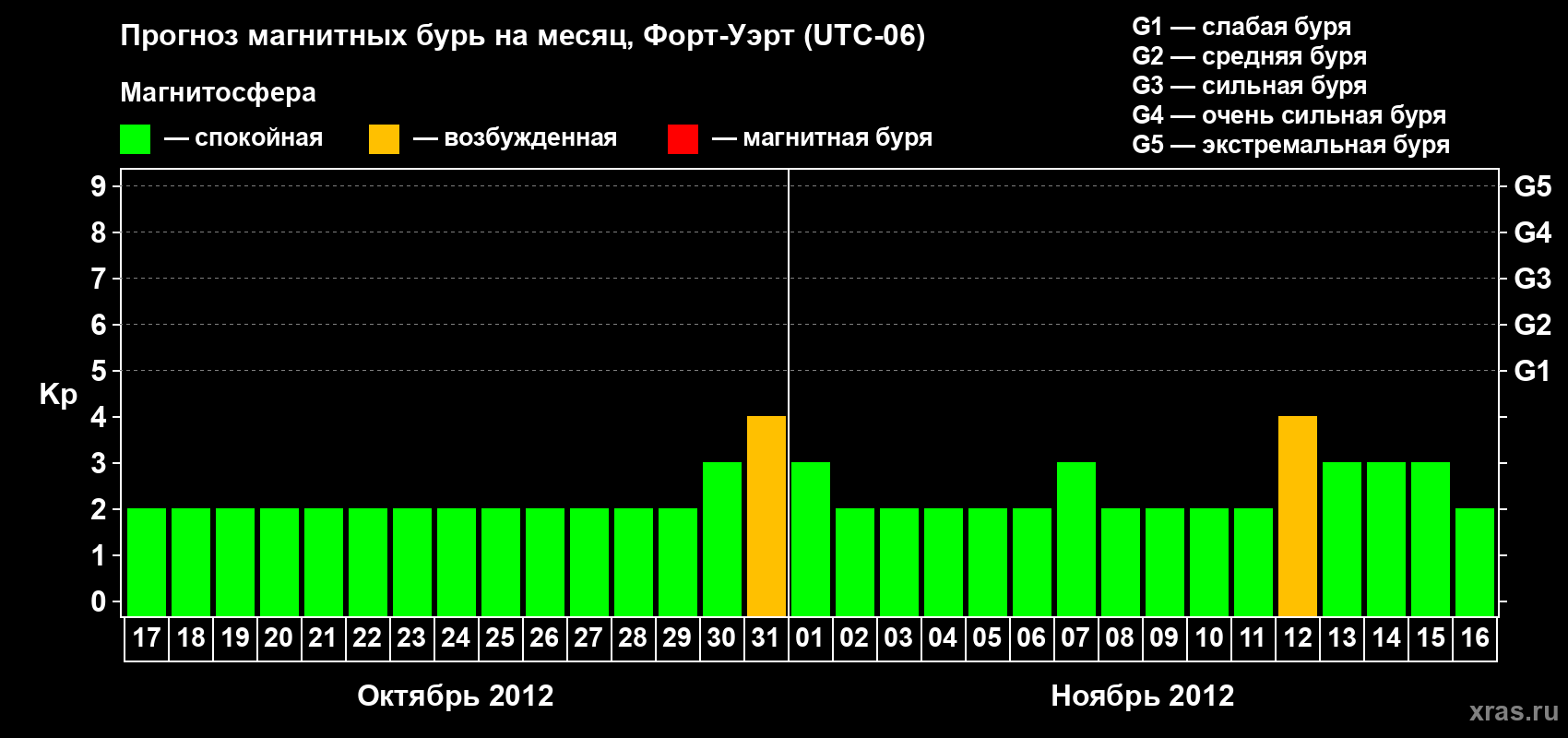Click the red 'магнитная буря' legend swatch

[683, 139]
